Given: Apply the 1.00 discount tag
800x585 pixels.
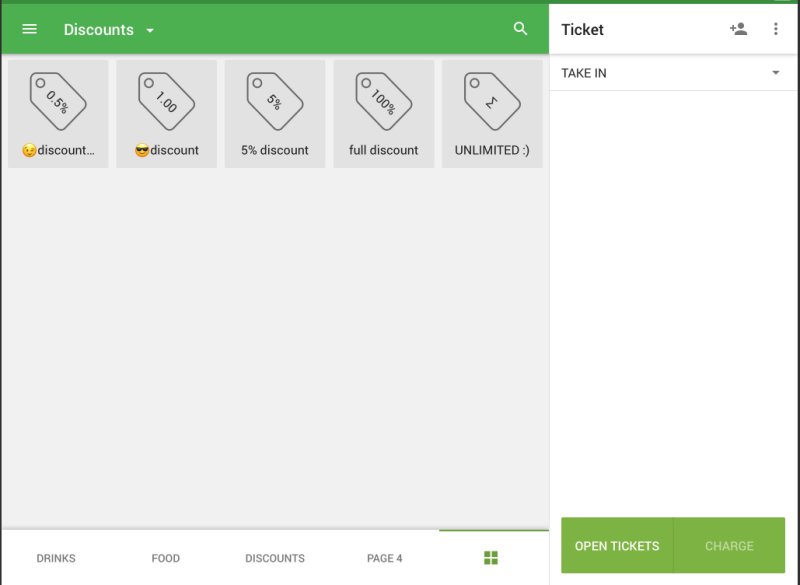Looking at the screenshot, I should coord(166,101).
